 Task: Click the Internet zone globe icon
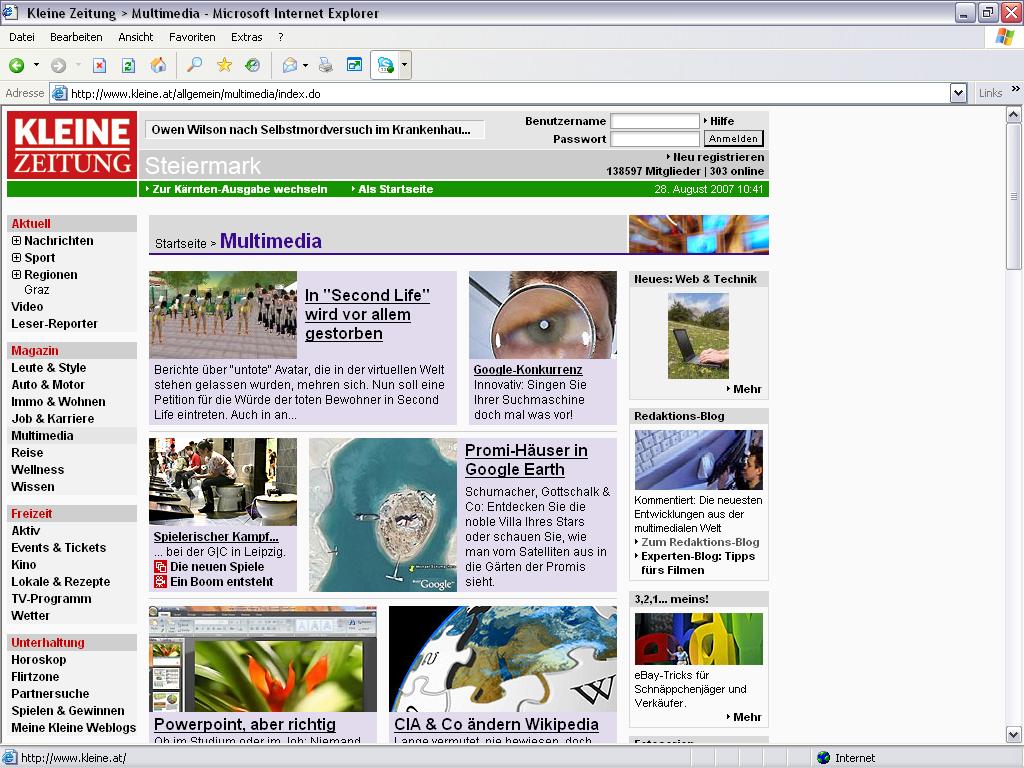(x=824, y=758)
